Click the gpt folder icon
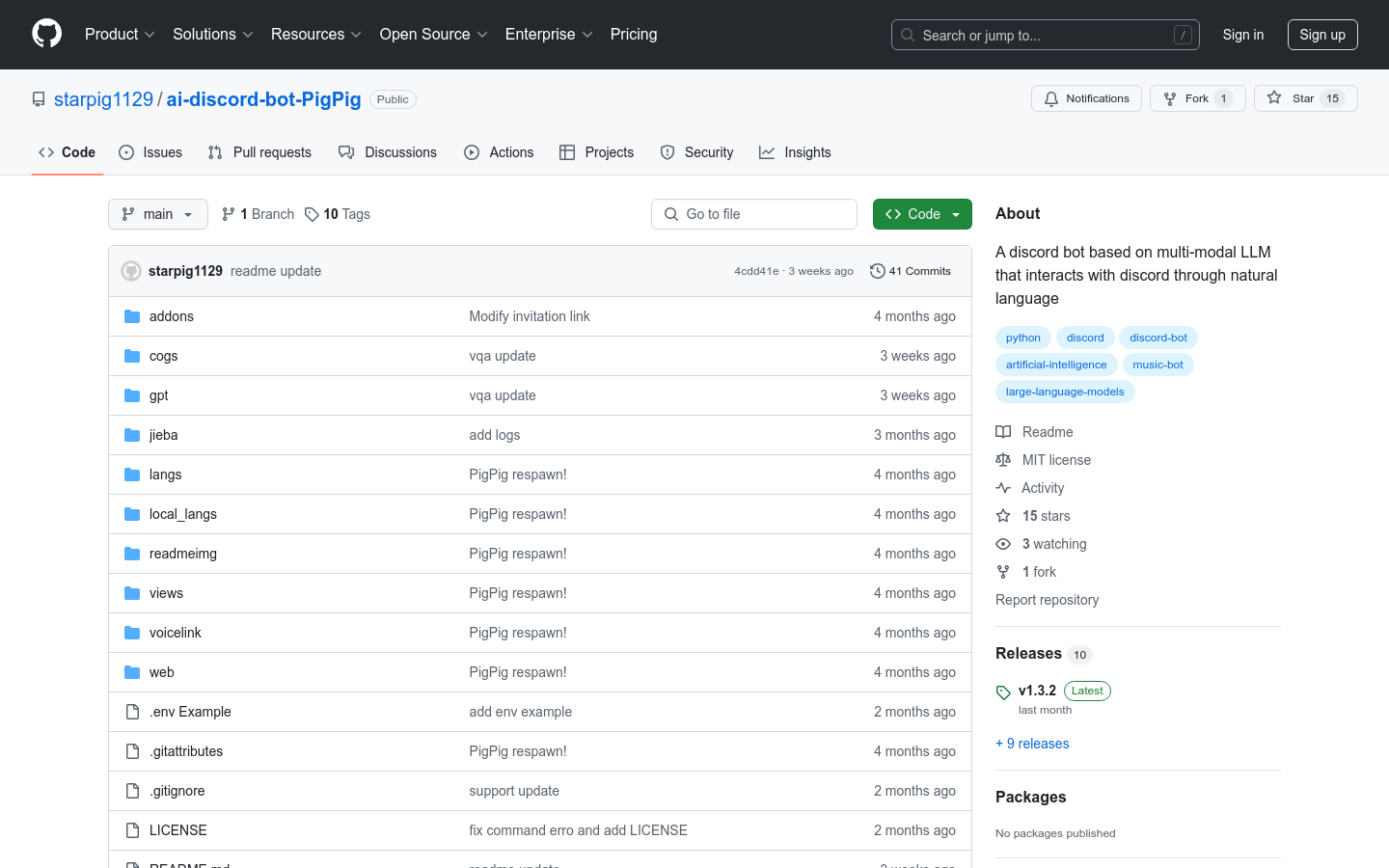Image resolution: width=1389 pixels, height=868 pixels. [132, 395]
